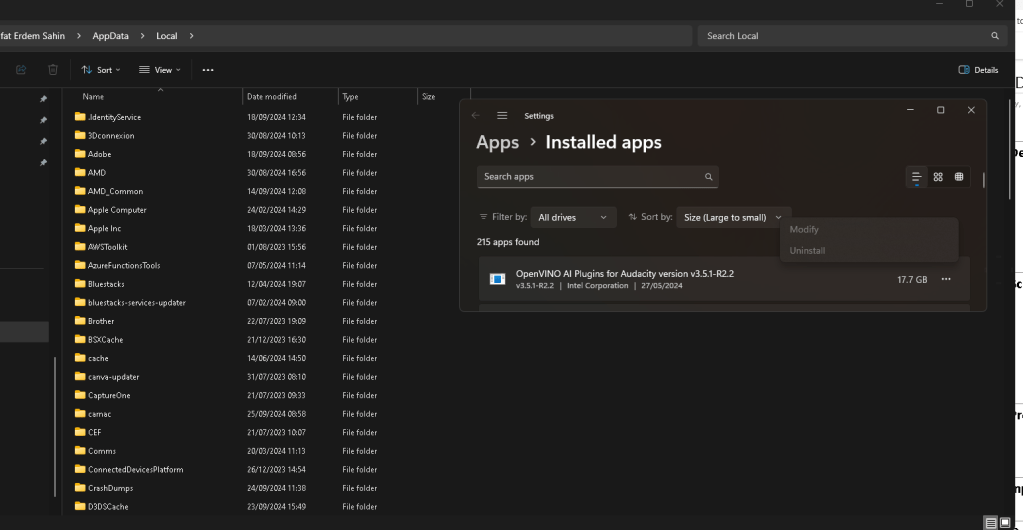The image size is (1023, 530).
Task: Click the D3DSCache folder name
Action: coord(108,507)
